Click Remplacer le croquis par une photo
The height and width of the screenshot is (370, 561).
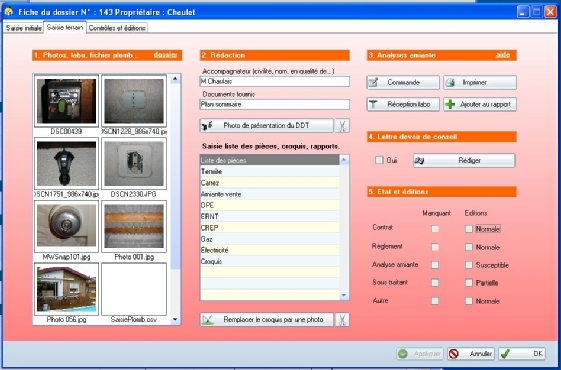coord(267,320)
